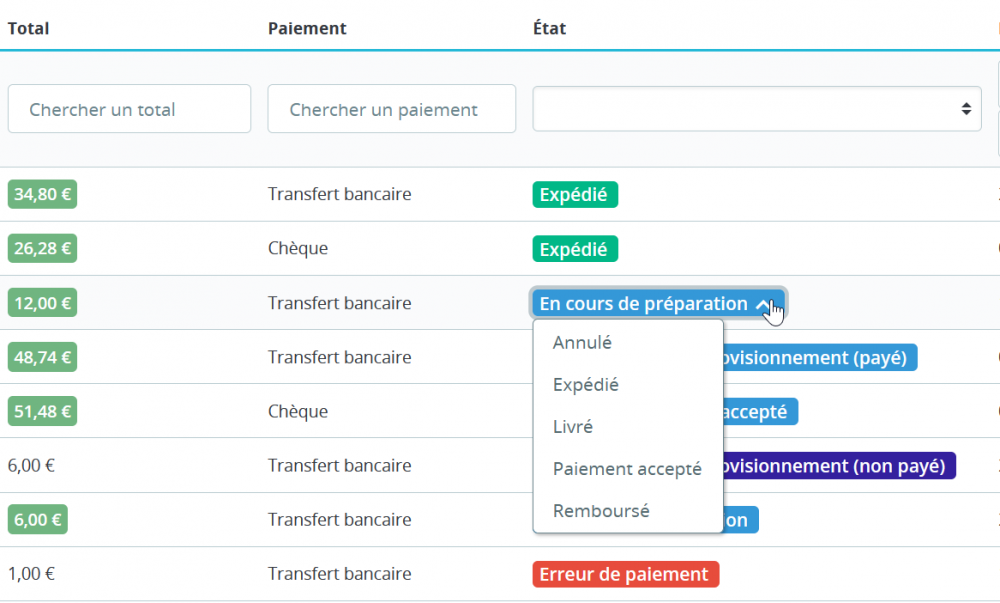Click the 34,80 € total badge
Screen dimensions: 1000x603
click(42, 195)
